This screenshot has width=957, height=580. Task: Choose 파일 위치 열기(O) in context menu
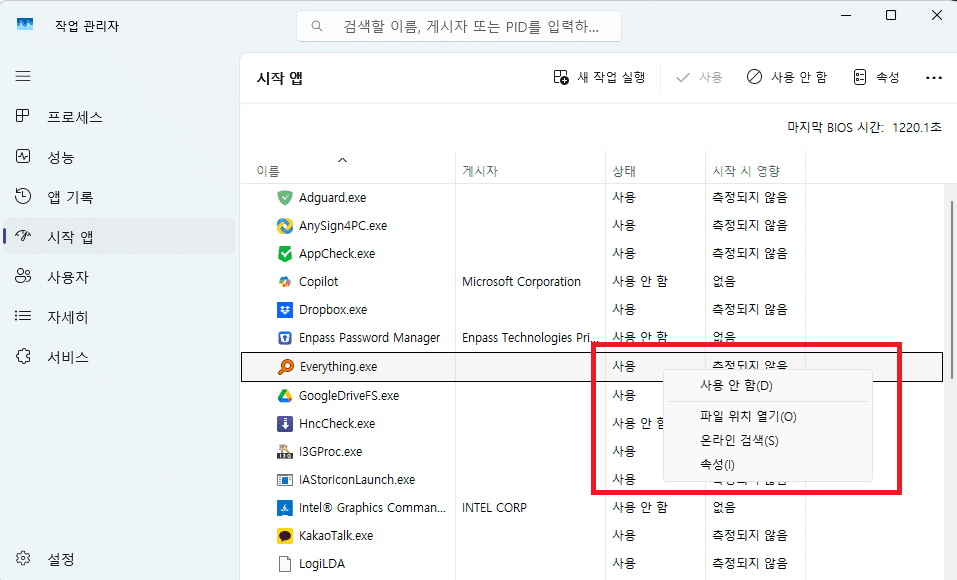[768, 416]
